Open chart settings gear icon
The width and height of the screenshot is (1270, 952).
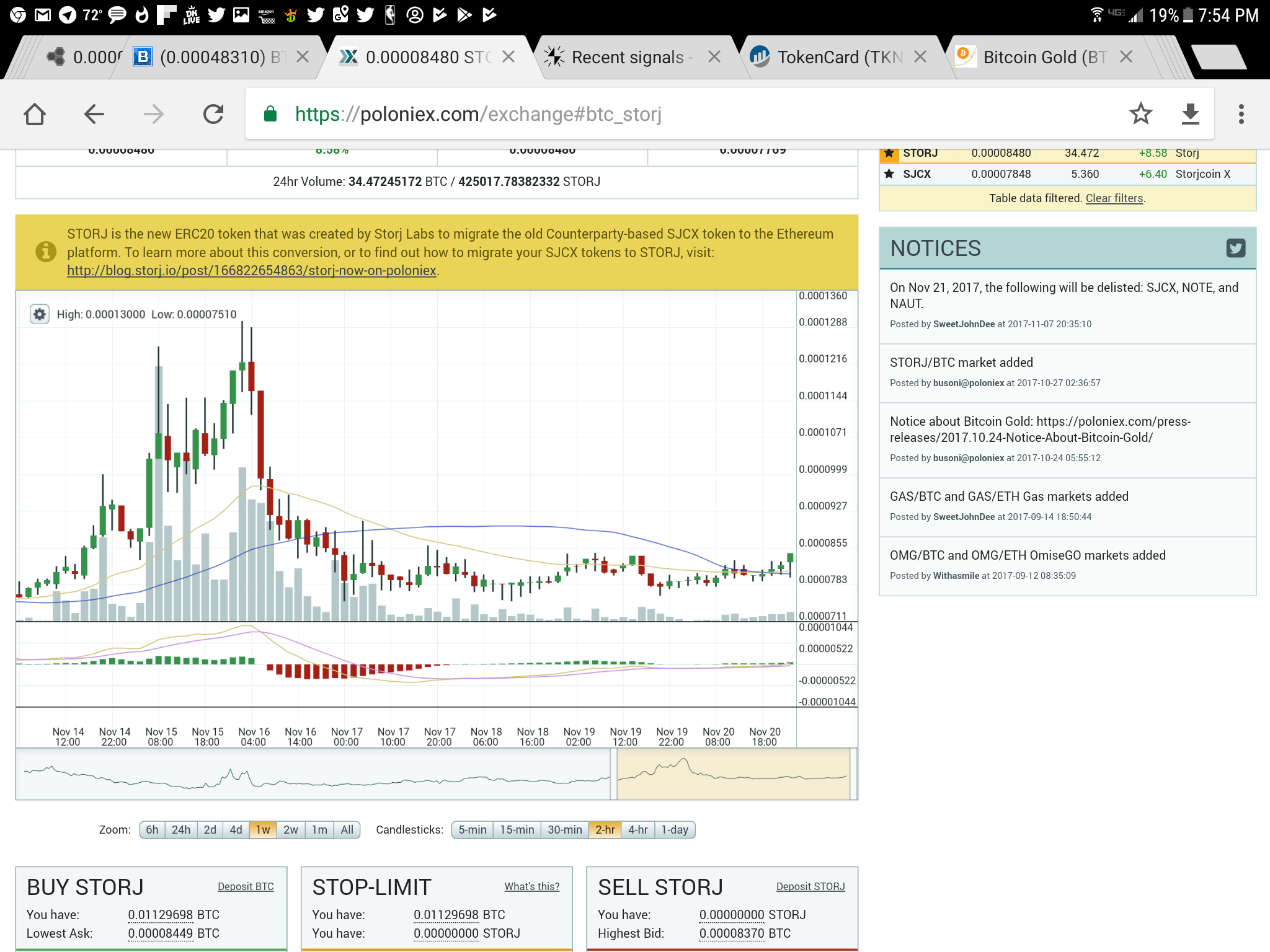point(40,314)
